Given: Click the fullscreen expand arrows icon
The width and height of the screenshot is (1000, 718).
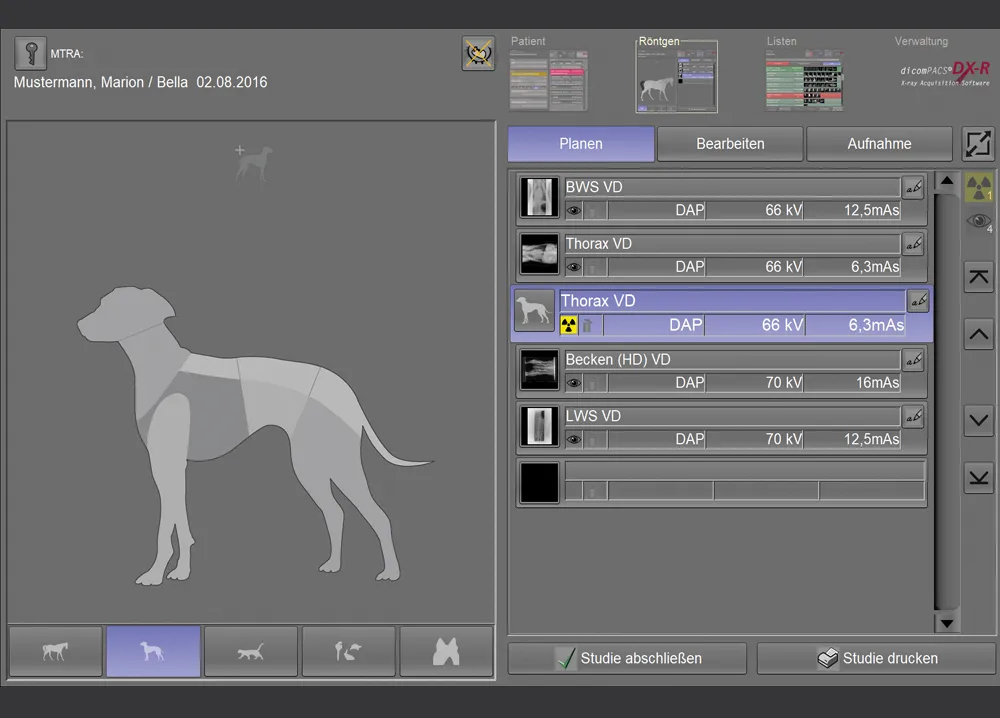Looking at the screenshot, I should click(x=978, y=144).
